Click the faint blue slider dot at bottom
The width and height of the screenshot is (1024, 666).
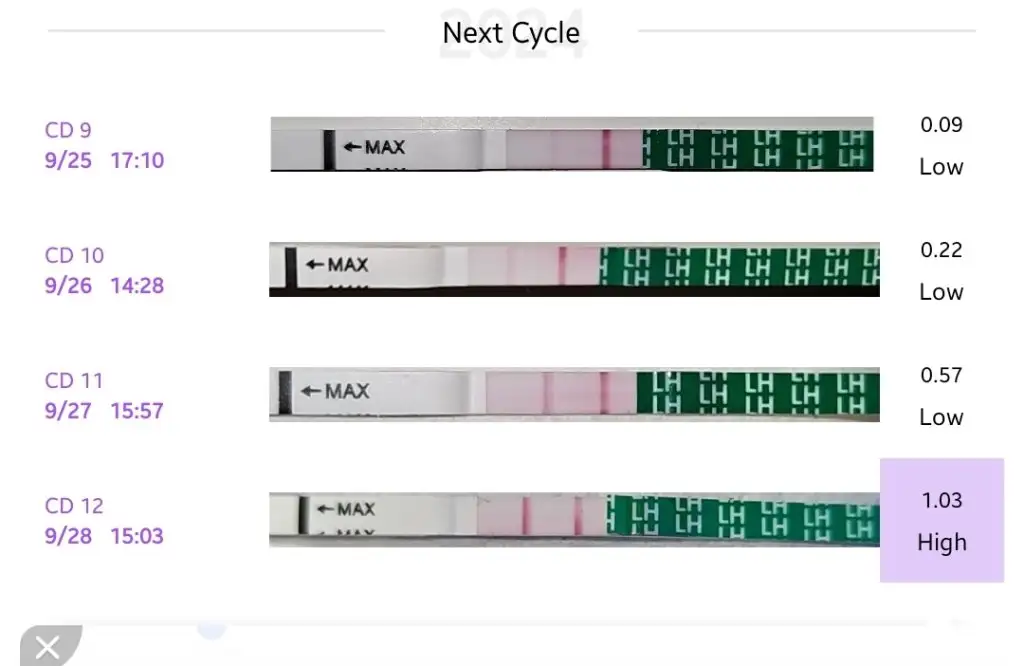[211, 627]
